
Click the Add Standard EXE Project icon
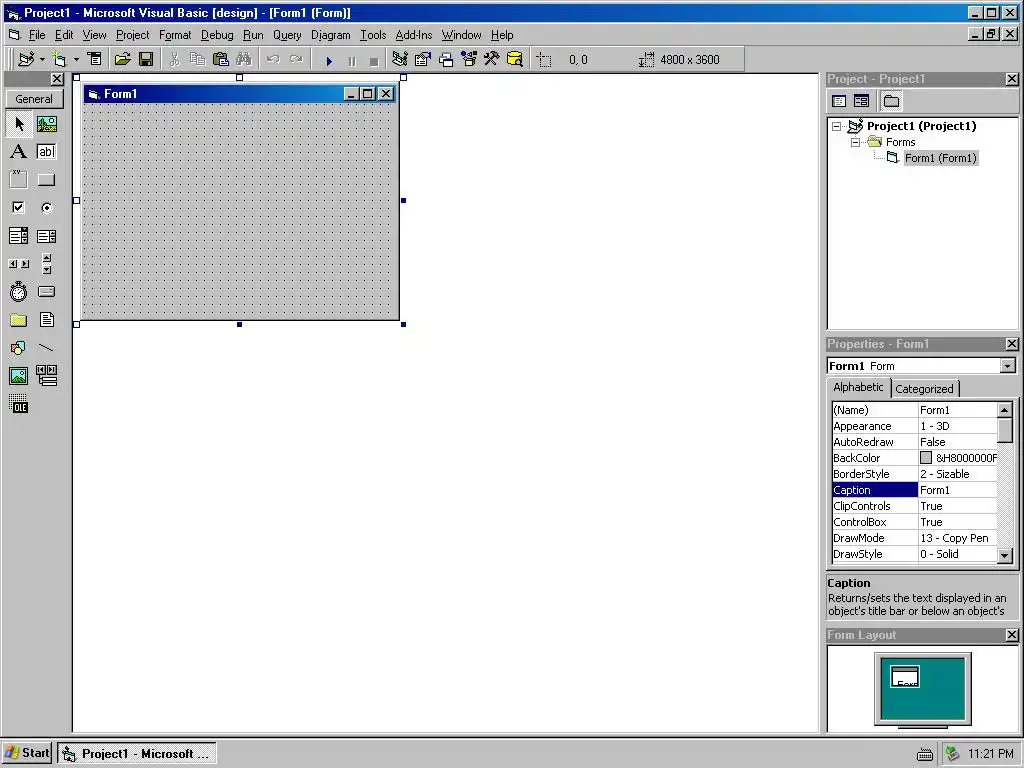tap(26, 59)
